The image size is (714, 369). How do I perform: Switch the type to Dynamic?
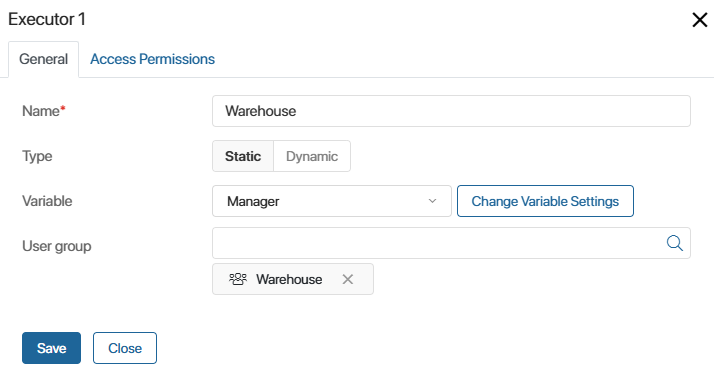[312, 156]
